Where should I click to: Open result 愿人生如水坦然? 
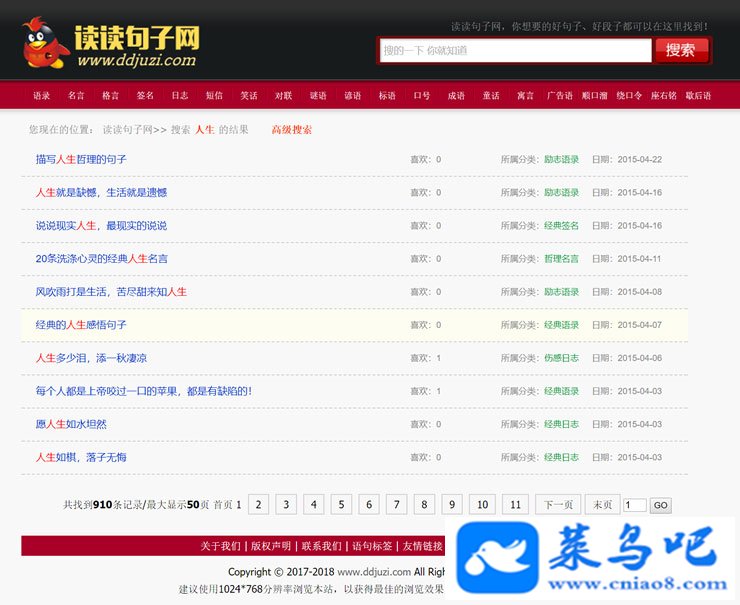71,424
